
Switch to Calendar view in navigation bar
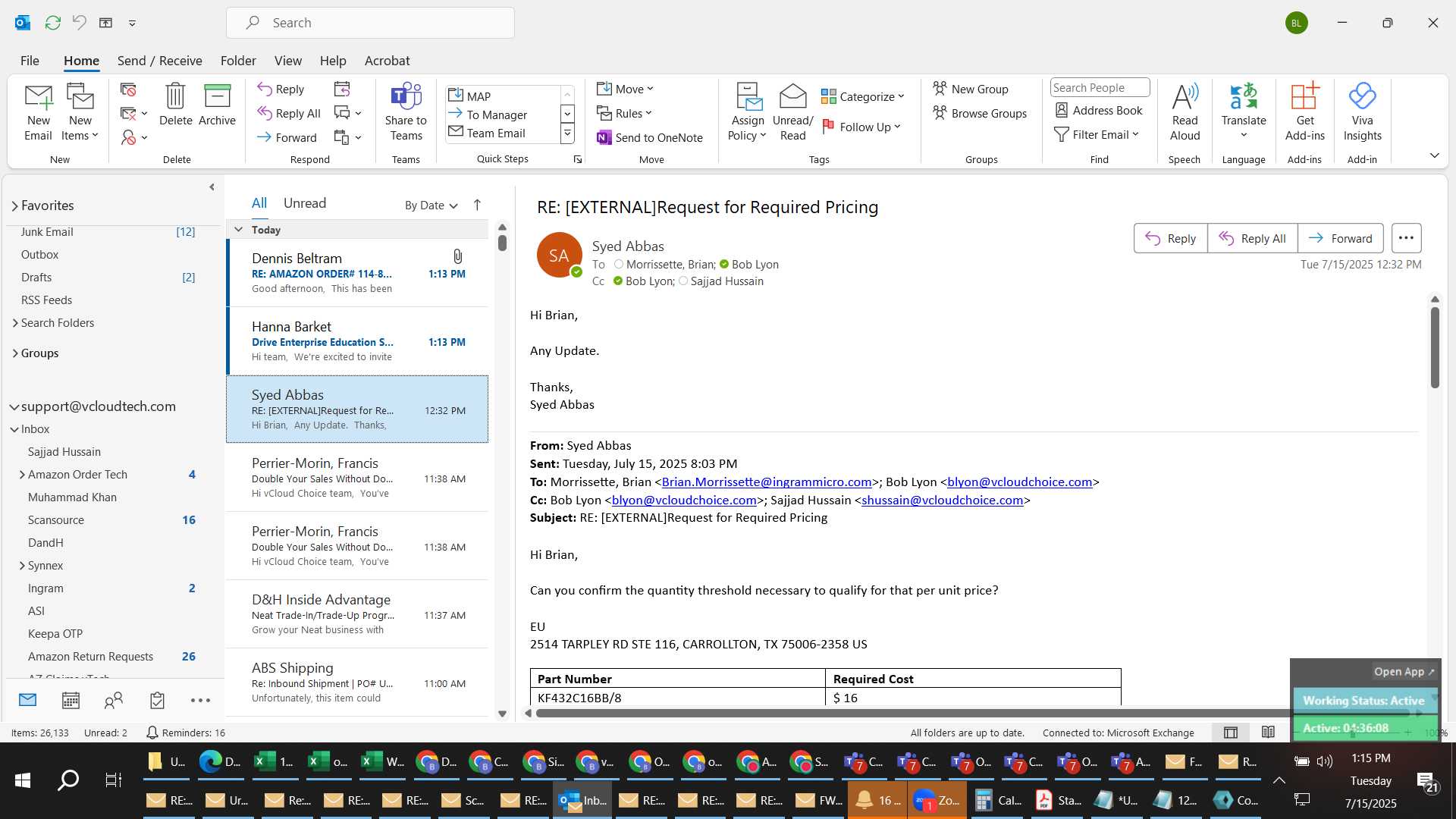(71, 701)
